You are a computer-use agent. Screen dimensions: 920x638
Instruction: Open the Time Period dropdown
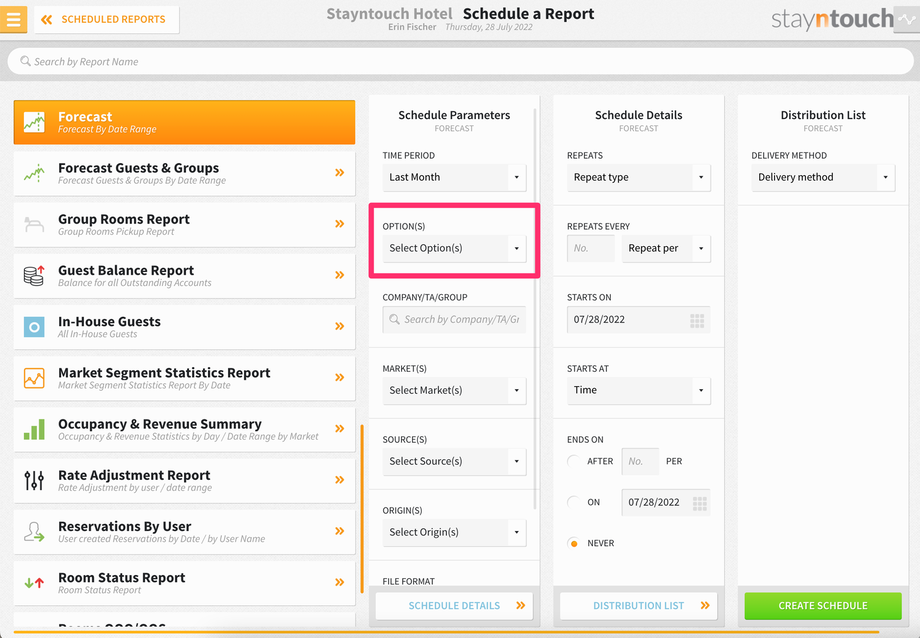(454, 177)
